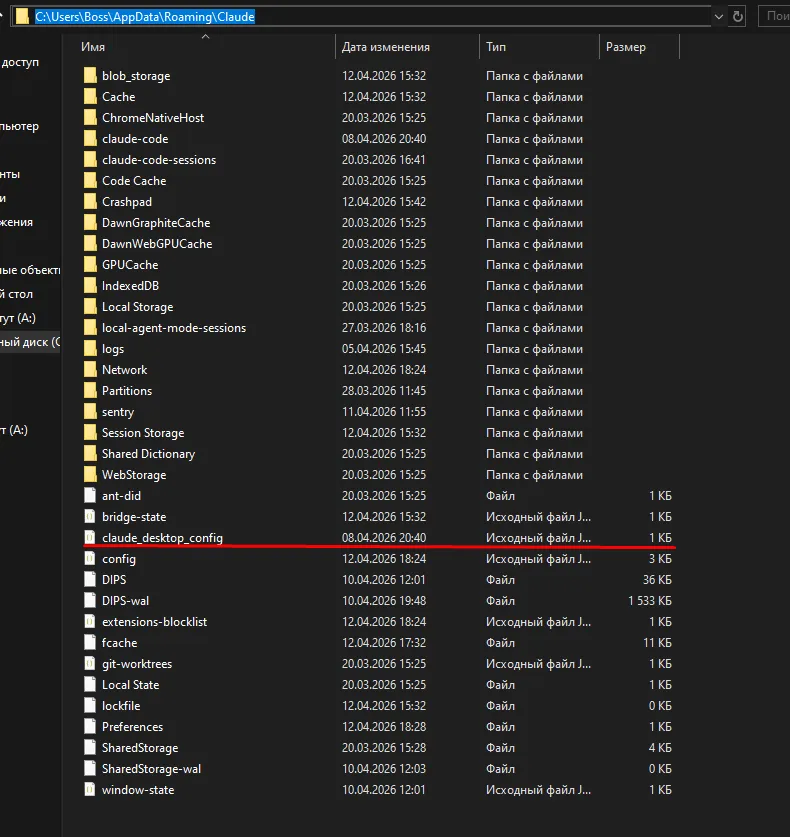
Task: Click the Cache folder icon
Action: [x=90, y=97]
